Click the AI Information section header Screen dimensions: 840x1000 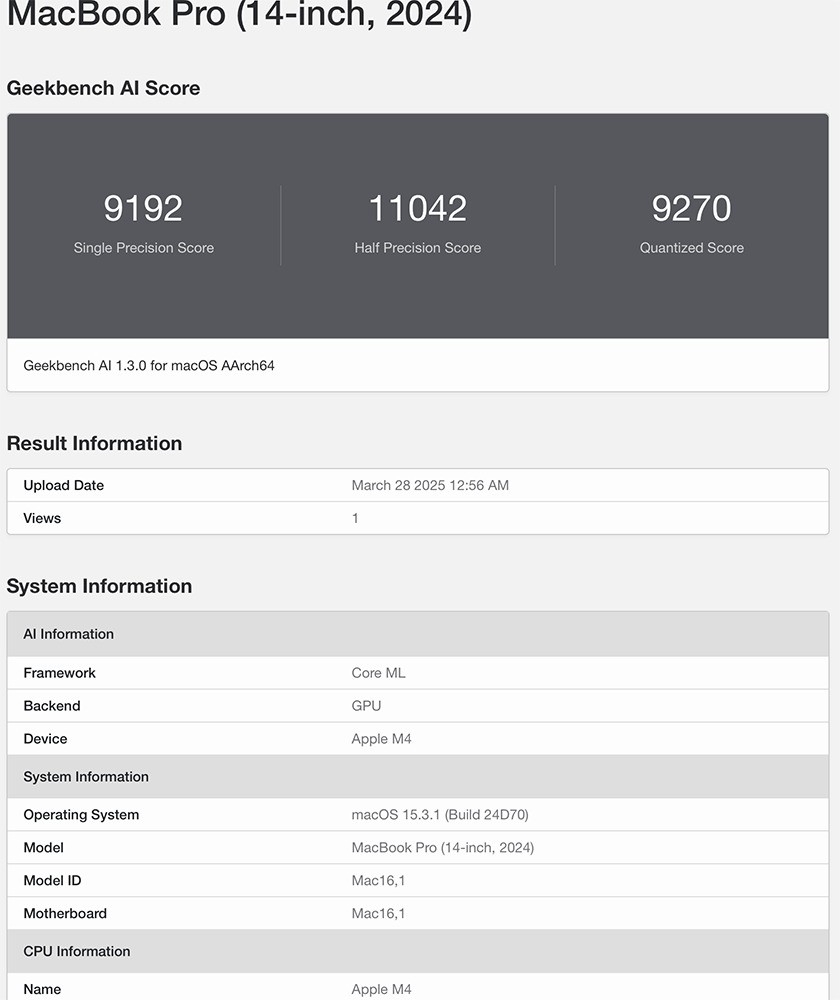click(x=68, y=634)
